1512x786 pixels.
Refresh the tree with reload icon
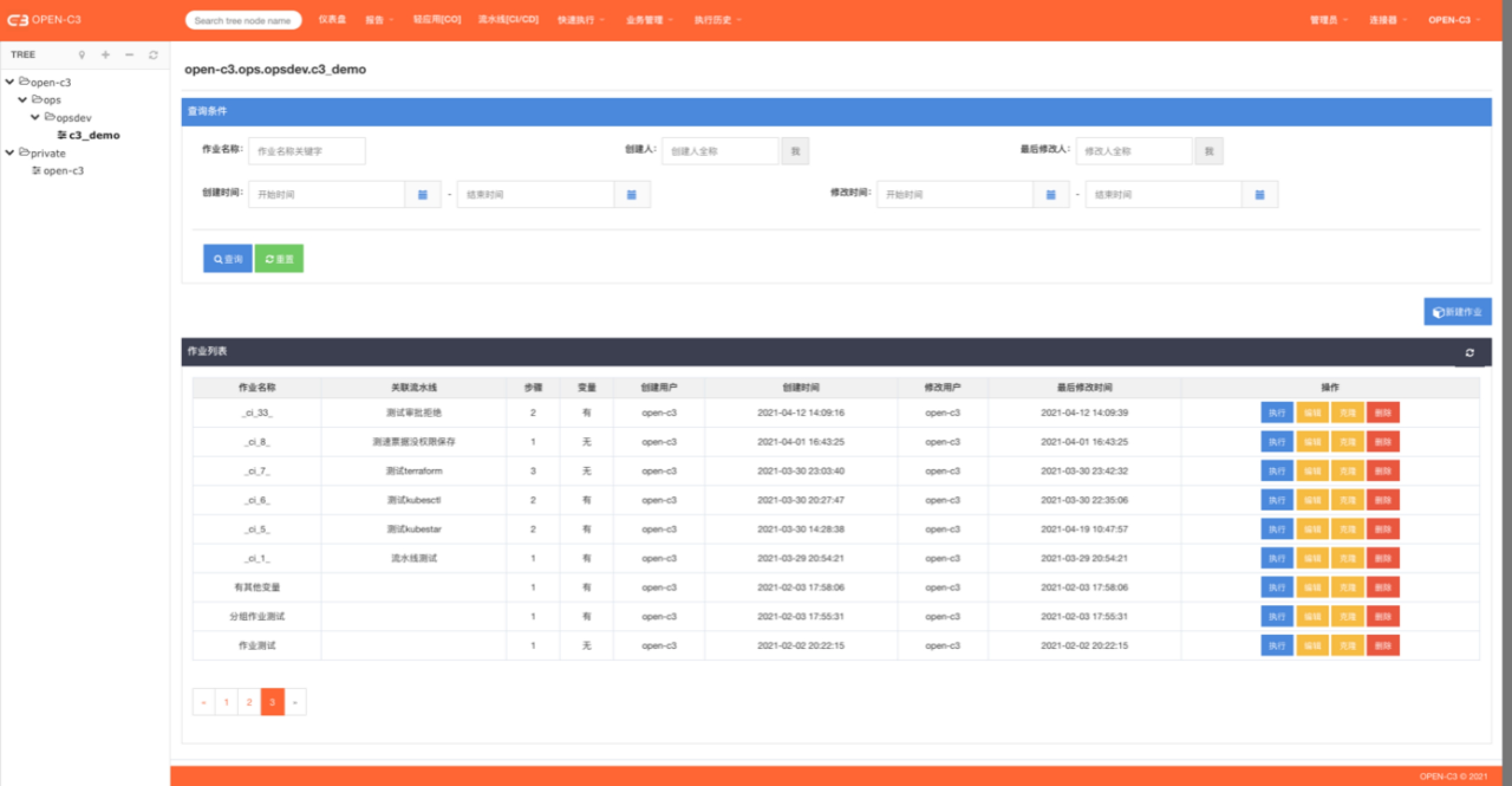pos(154,55)
